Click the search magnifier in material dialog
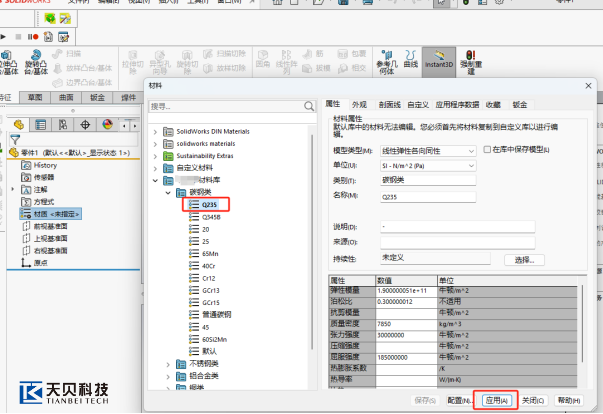This screenshot has width=603, height=414. 309,106
